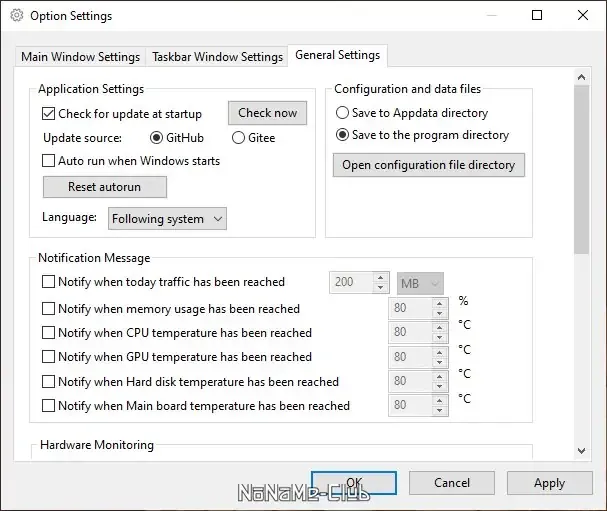The height and width of the screenshot is (511, 607).
Task: Select Gitee as update source
Action: [239, 138]
